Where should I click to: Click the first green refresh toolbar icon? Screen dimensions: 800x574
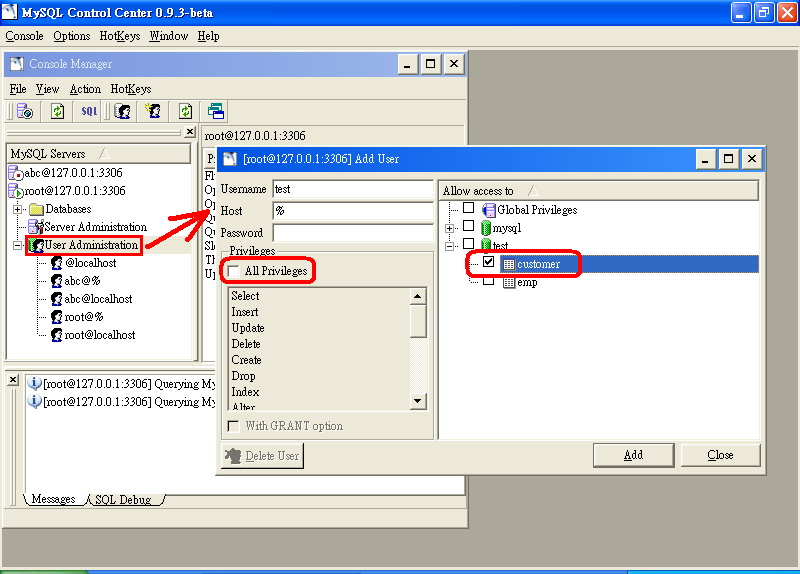(x=57, y=111)
